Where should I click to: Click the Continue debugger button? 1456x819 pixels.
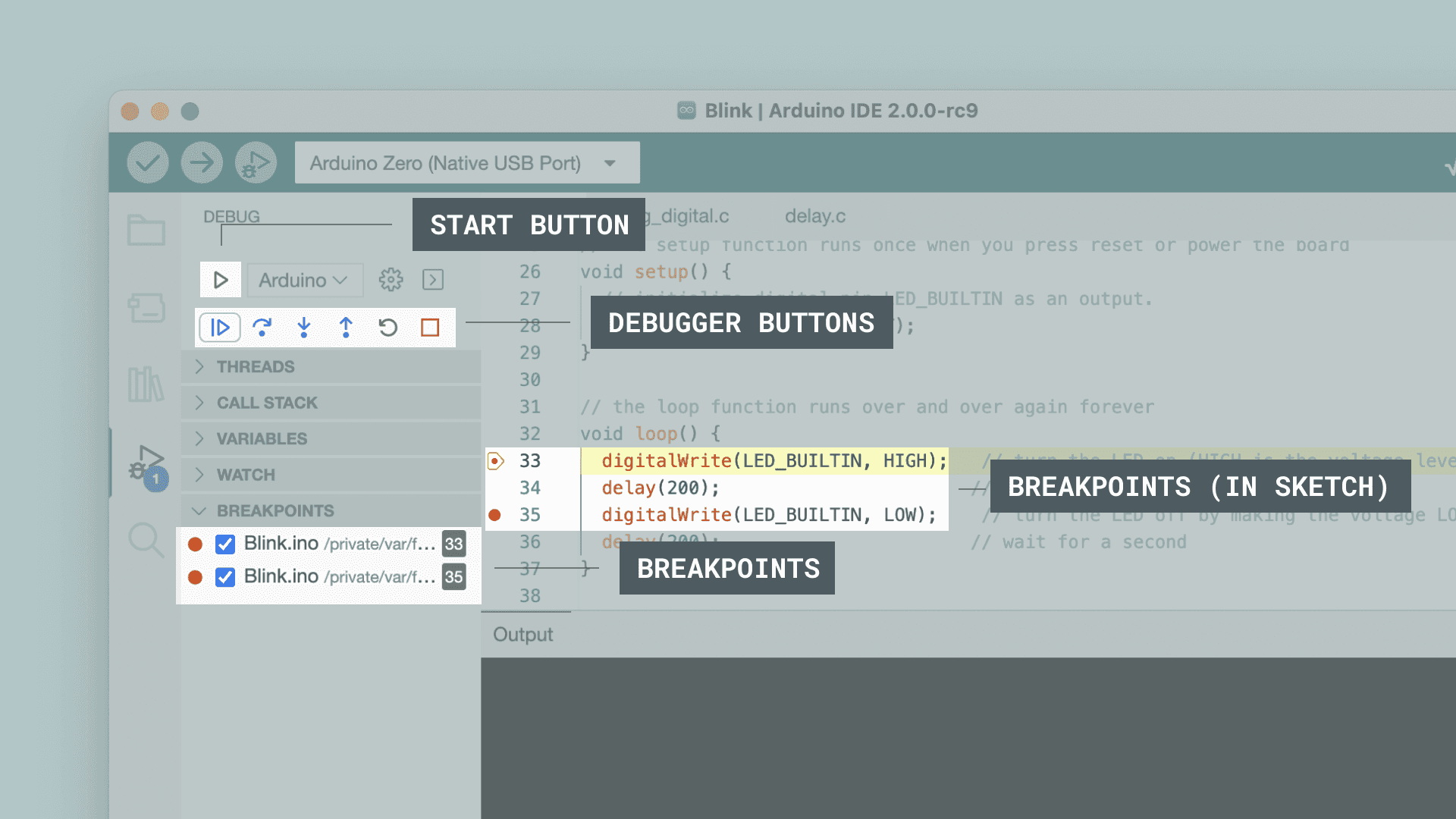click(220, 328)
